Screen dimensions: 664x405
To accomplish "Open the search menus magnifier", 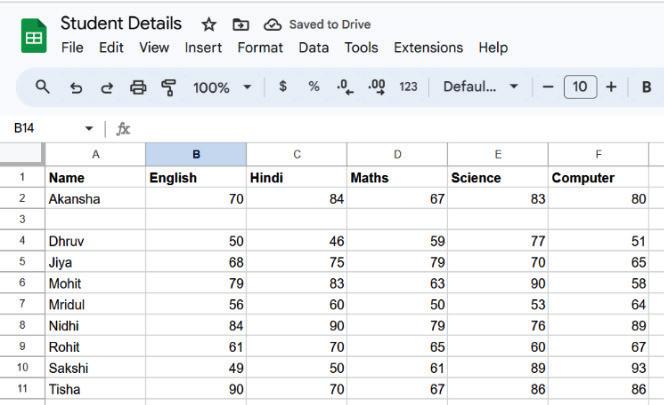I will coord(42,87).
